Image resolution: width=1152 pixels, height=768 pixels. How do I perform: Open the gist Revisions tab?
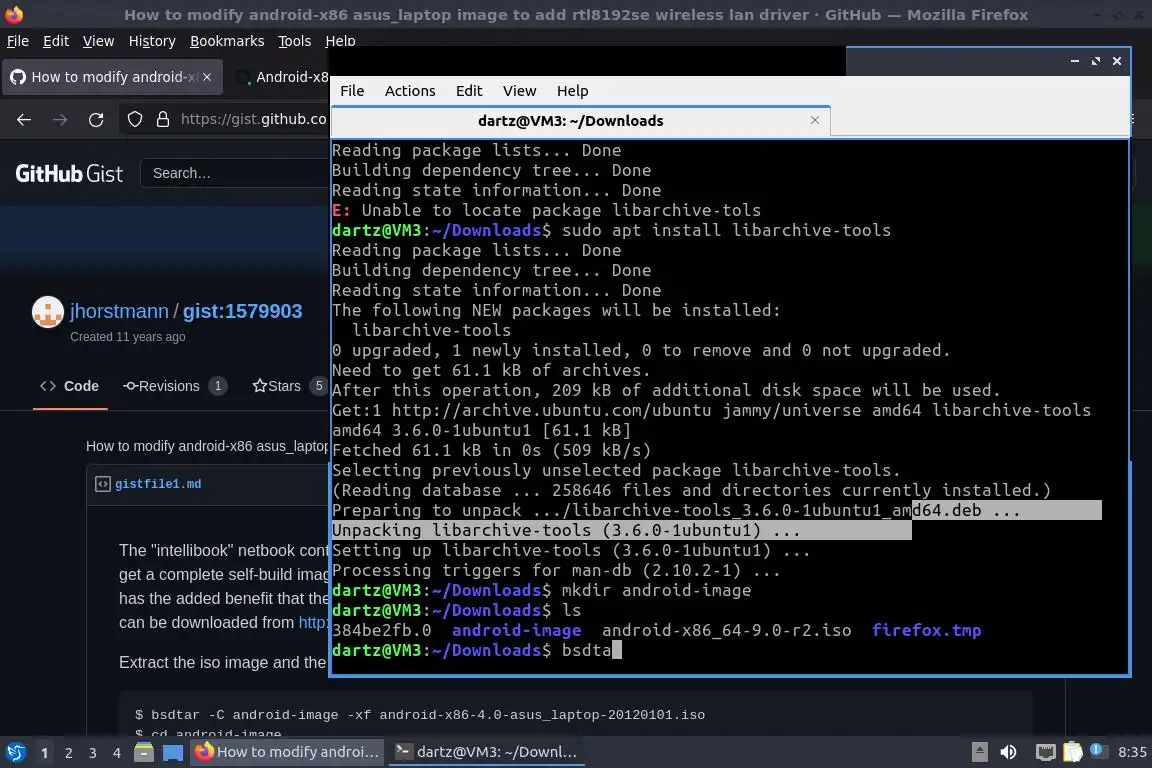coord(175,386)
